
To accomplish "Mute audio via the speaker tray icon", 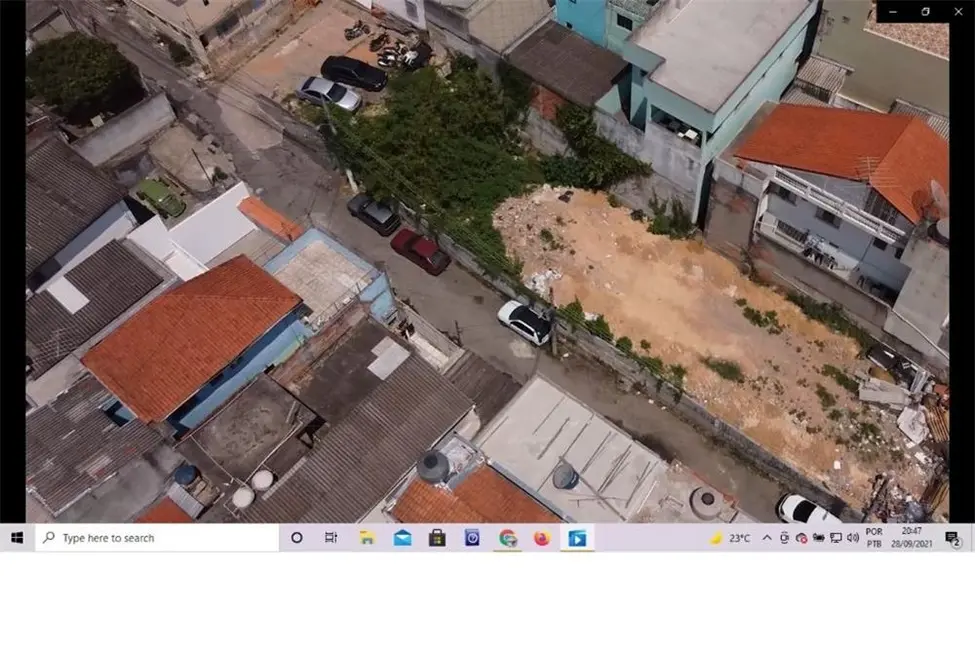I will pos(853,538).
